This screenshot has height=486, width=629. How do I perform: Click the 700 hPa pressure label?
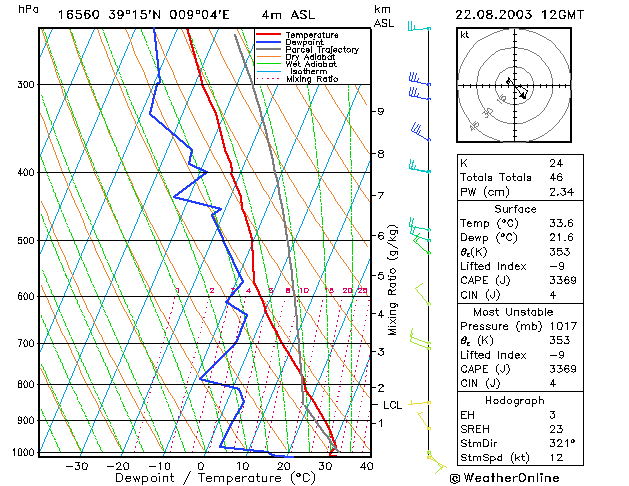[26, 343]
